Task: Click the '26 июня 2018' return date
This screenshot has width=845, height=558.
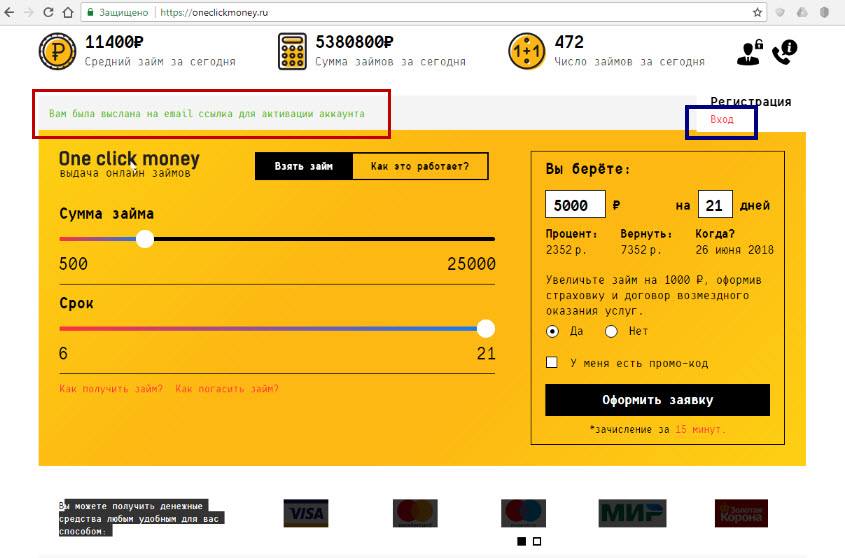Action: (735, 250)
